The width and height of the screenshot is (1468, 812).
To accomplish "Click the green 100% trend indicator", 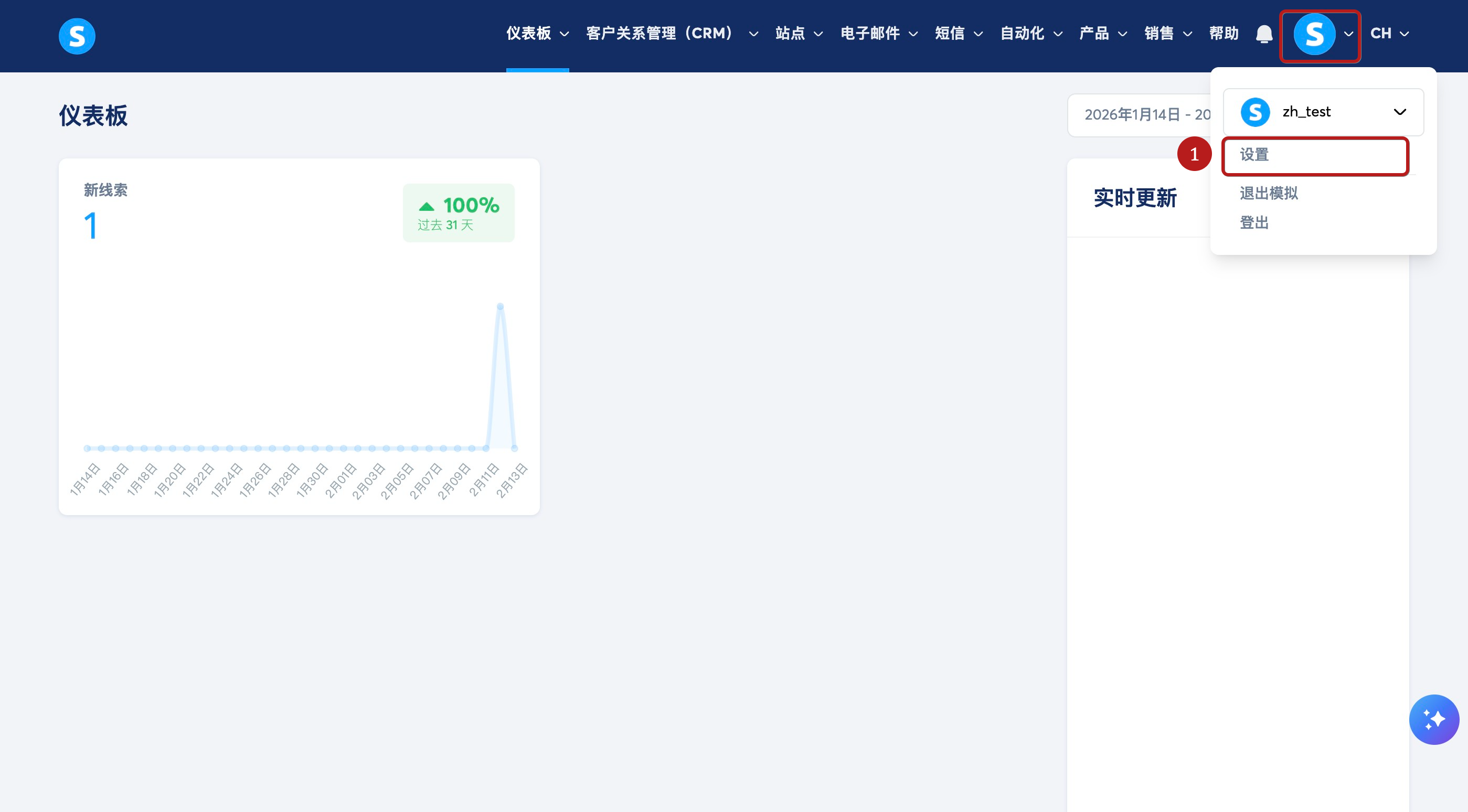I will pyautogui.click(x=459, y=212).
